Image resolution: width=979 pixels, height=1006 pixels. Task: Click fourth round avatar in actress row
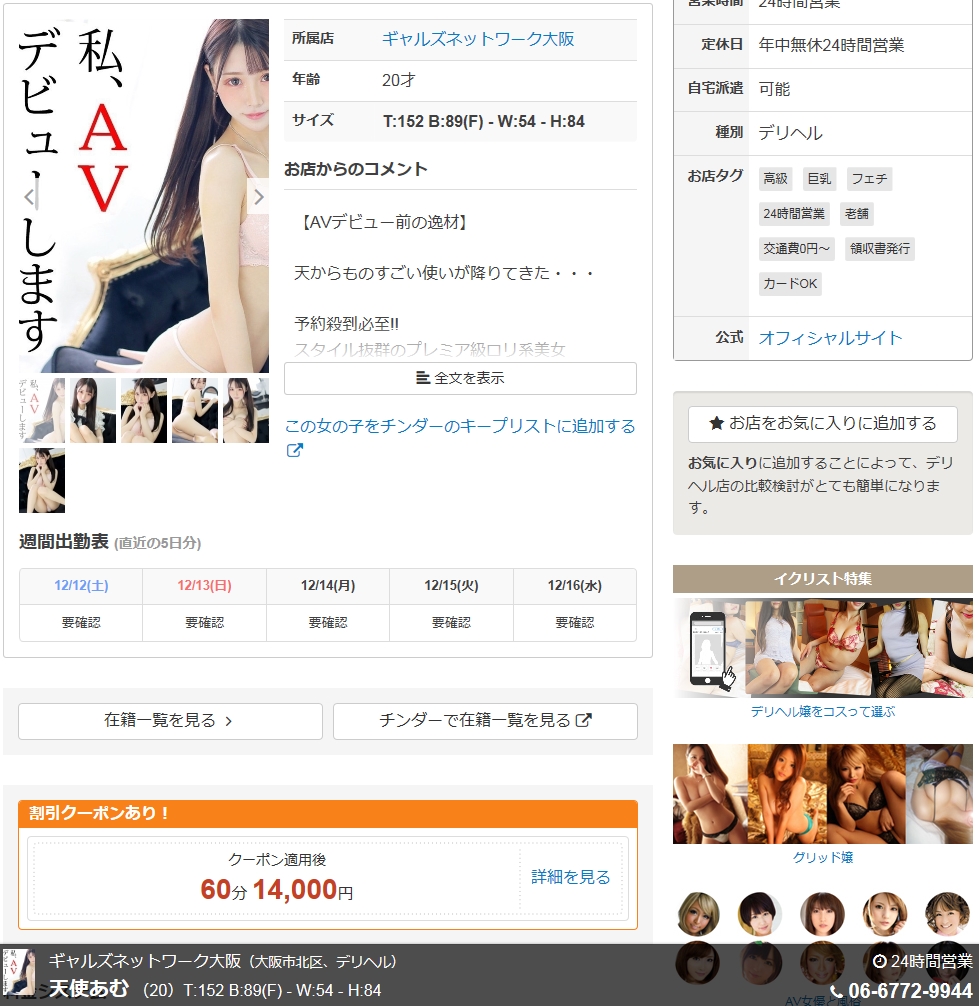(884, 914)
